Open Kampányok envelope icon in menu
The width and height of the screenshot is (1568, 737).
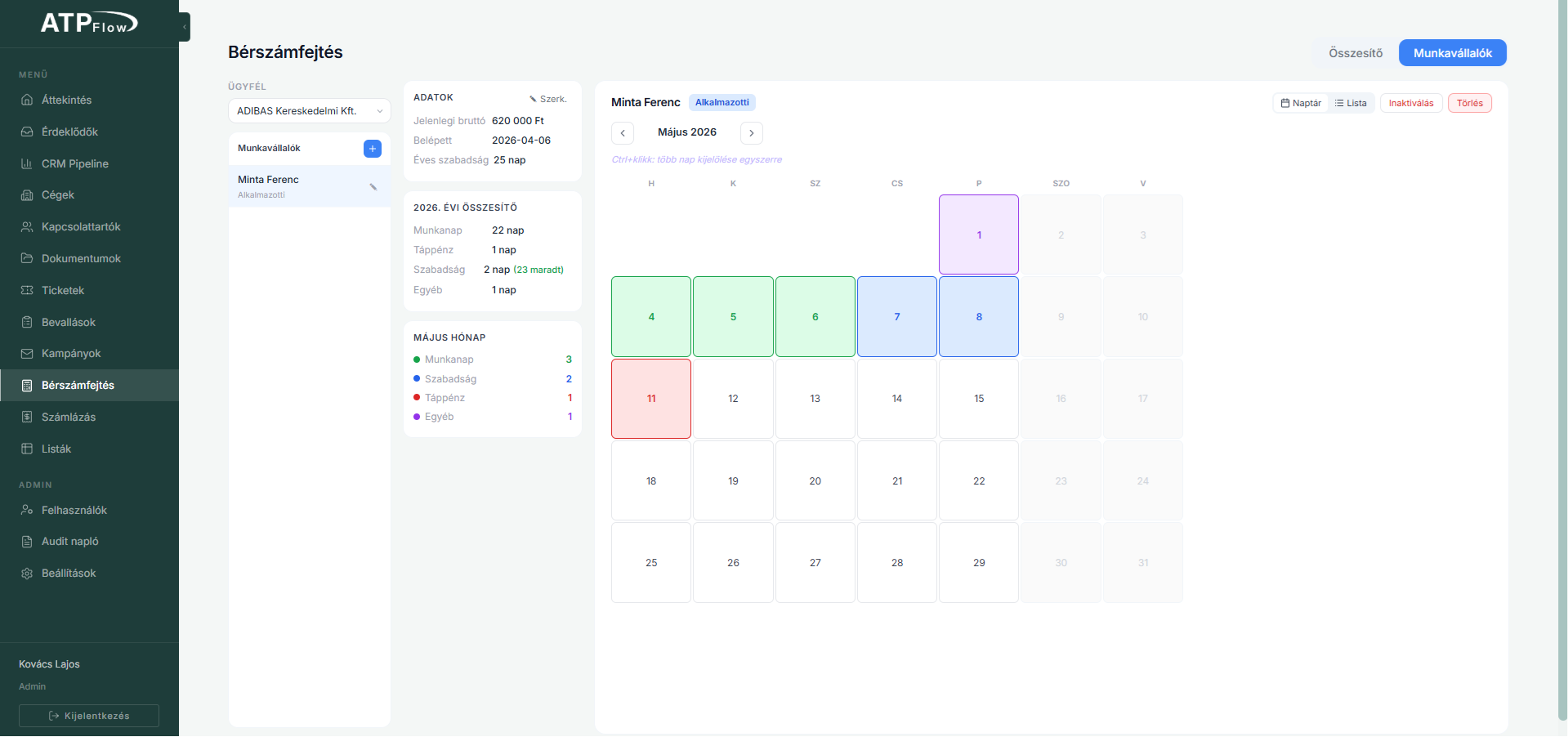[x=27, y=354]
